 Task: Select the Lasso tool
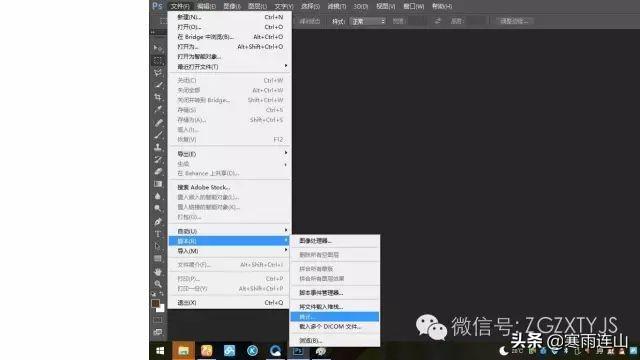pyautogui.click(x=158, y=73)
